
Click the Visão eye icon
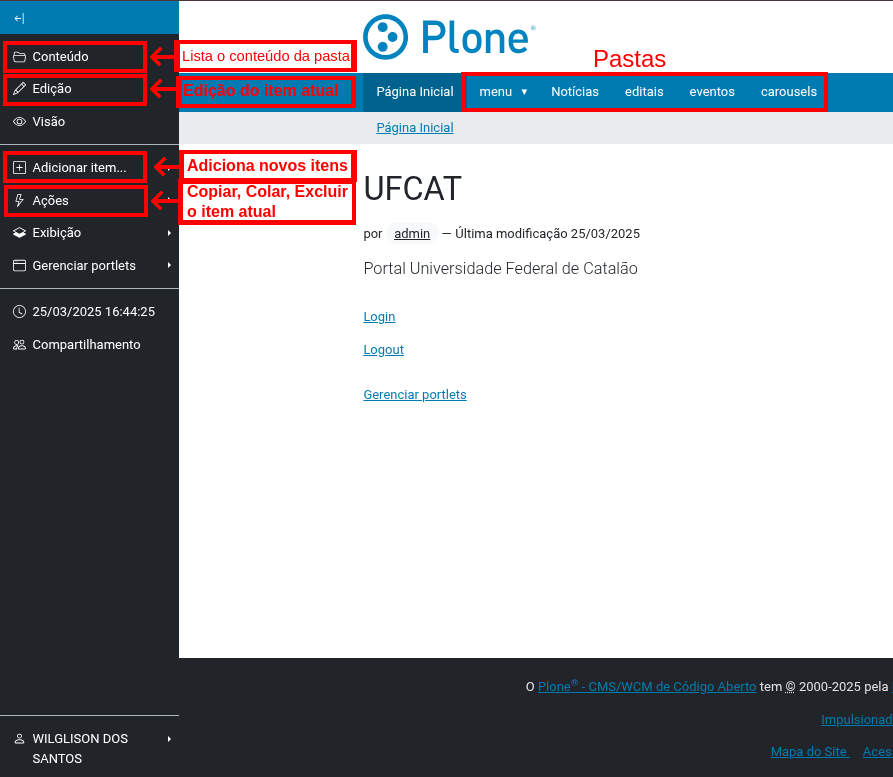pos(19,121)
